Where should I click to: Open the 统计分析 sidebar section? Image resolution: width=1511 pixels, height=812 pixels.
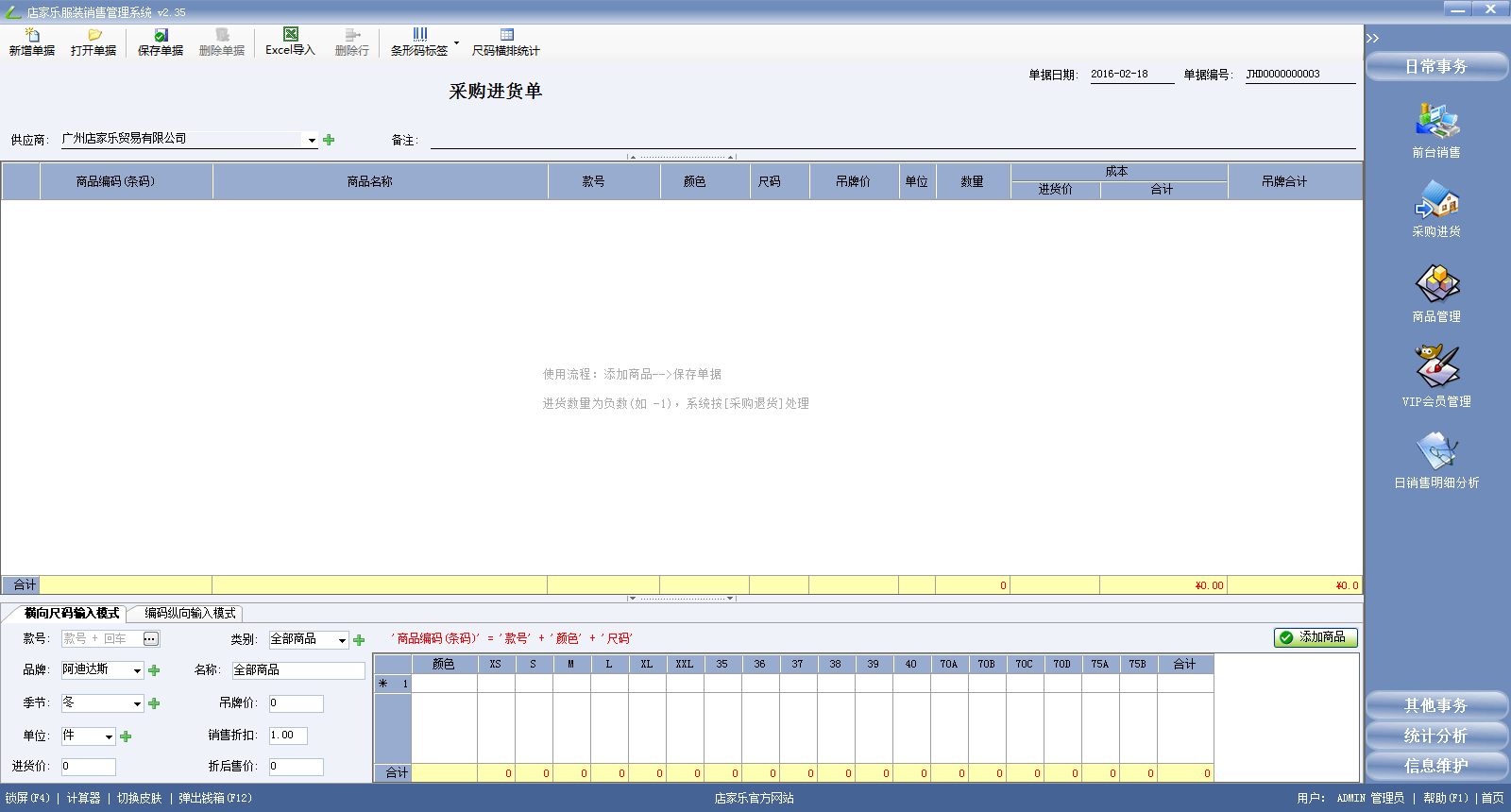point(1436,736)
